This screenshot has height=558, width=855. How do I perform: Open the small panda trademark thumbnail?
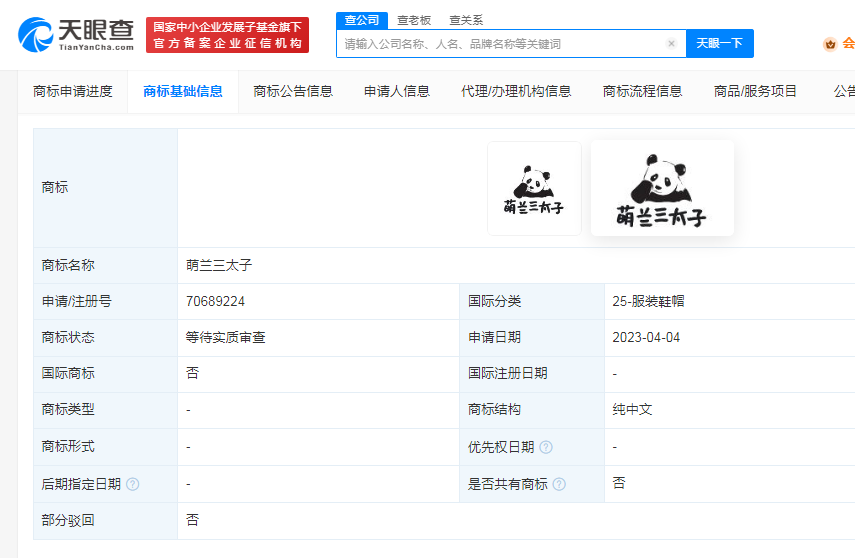click(x=534, y=188)
